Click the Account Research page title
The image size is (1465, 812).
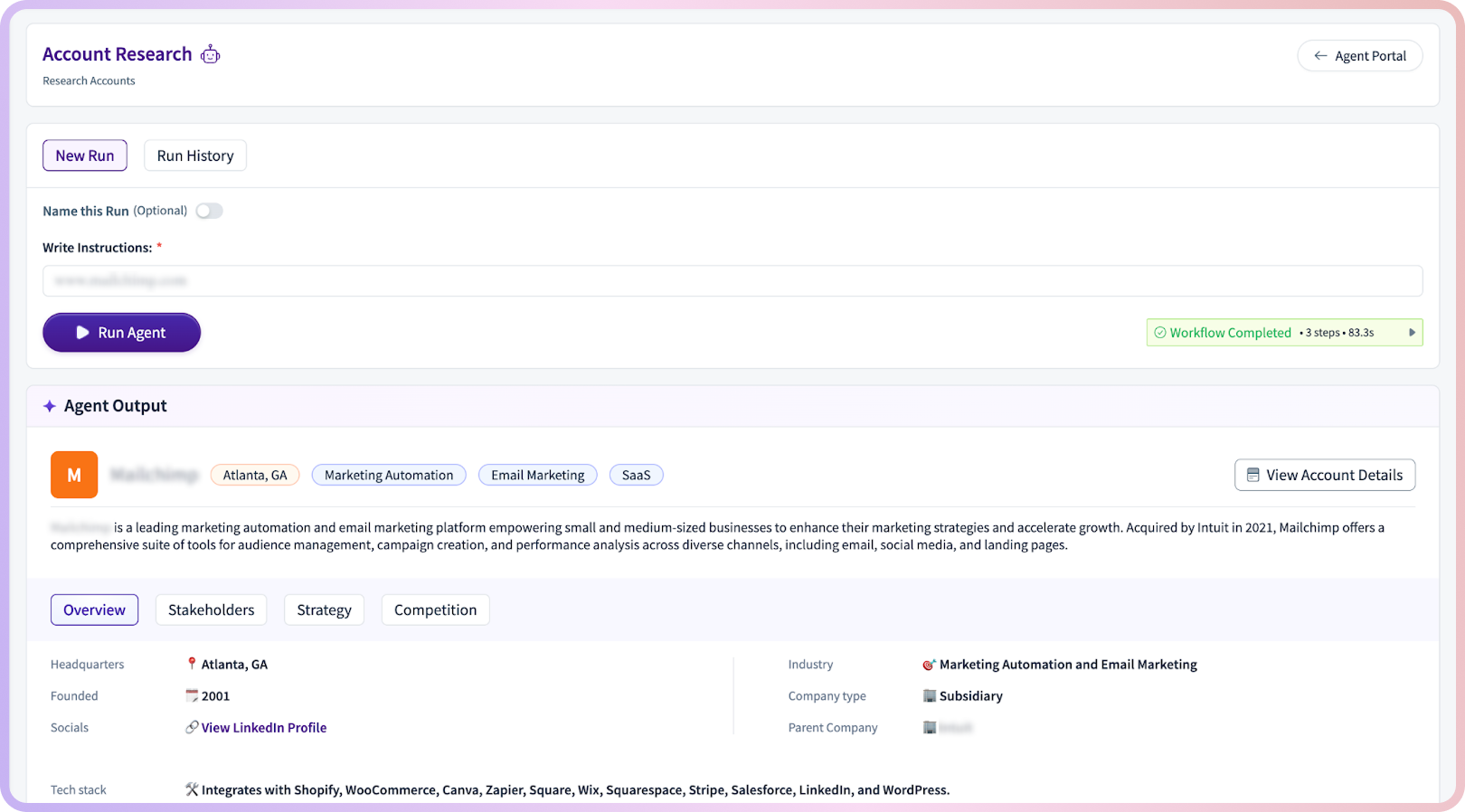(x=118, y=54)
